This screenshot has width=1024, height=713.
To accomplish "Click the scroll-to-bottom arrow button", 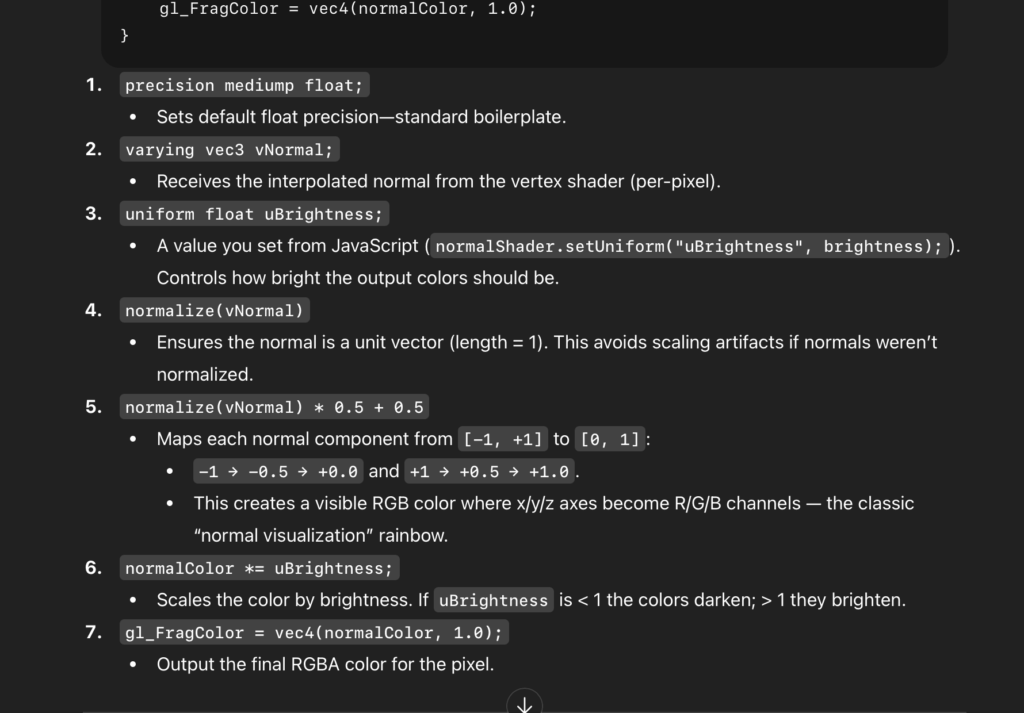I will (524, 702).
